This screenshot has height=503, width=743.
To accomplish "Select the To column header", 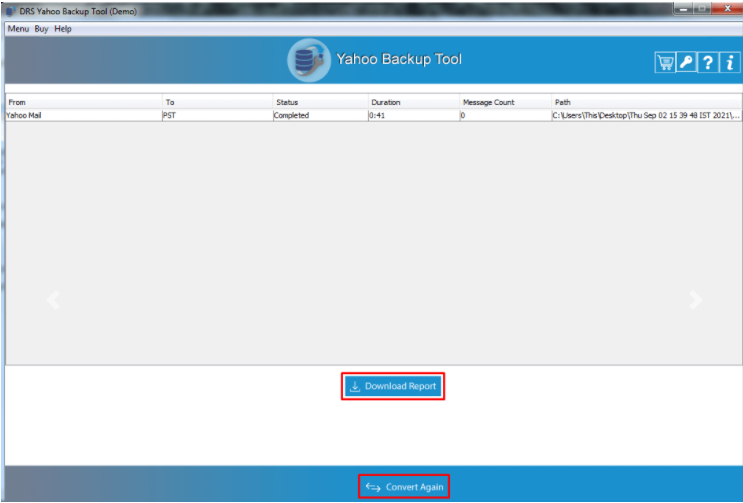I will pyautogui.click(x=217, y=102).
